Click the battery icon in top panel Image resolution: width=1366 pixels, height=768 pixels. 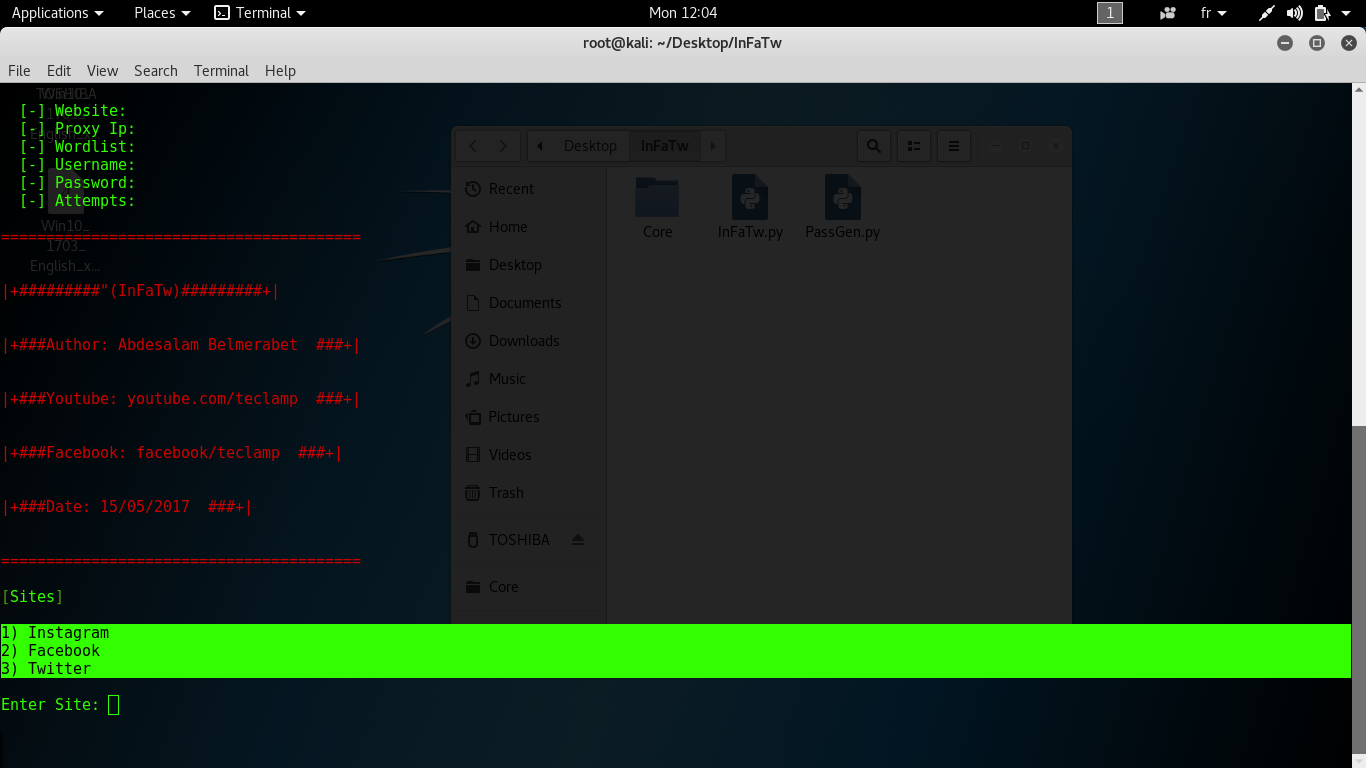[1322, 13]
